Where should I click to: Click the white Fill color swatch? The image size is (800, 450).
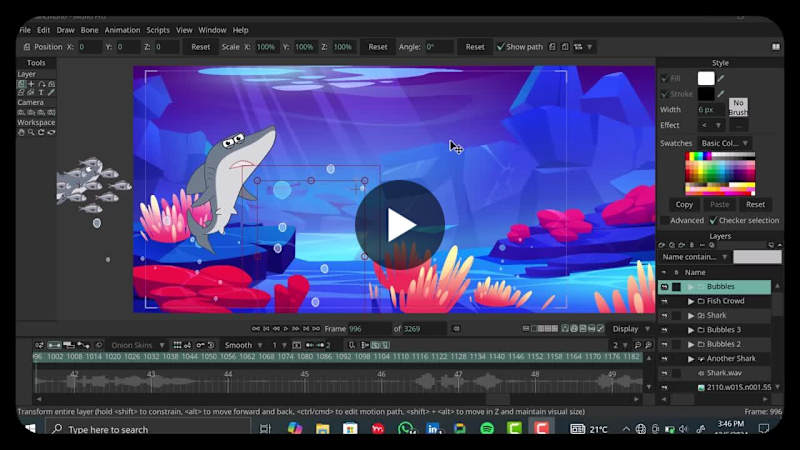706,79
